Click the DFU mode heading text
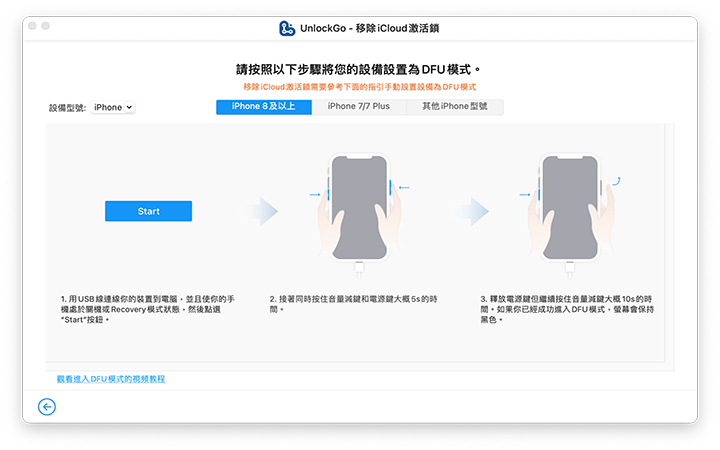Screen dimensions: 720x450 (x=359, y=69)
